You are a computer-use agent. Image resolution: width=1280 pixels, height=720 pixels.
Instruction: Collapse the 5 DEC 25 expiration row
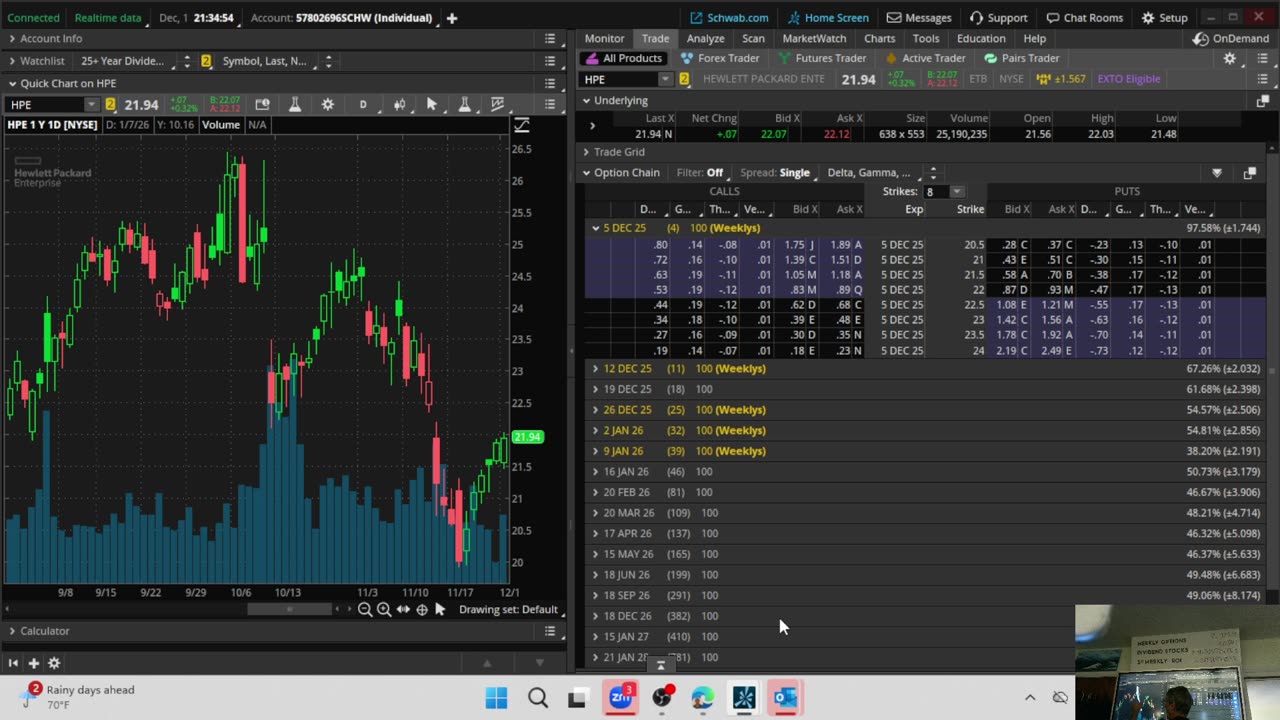pos(596,228)
